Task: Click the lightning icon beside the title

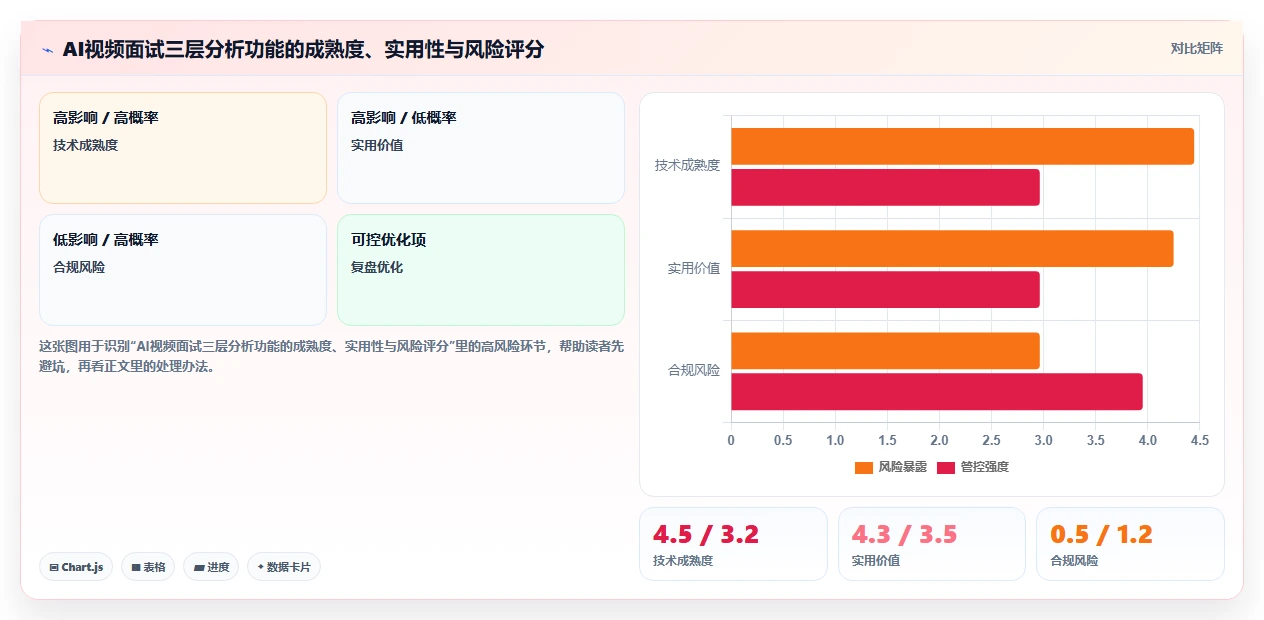Action: pos(47,50)
